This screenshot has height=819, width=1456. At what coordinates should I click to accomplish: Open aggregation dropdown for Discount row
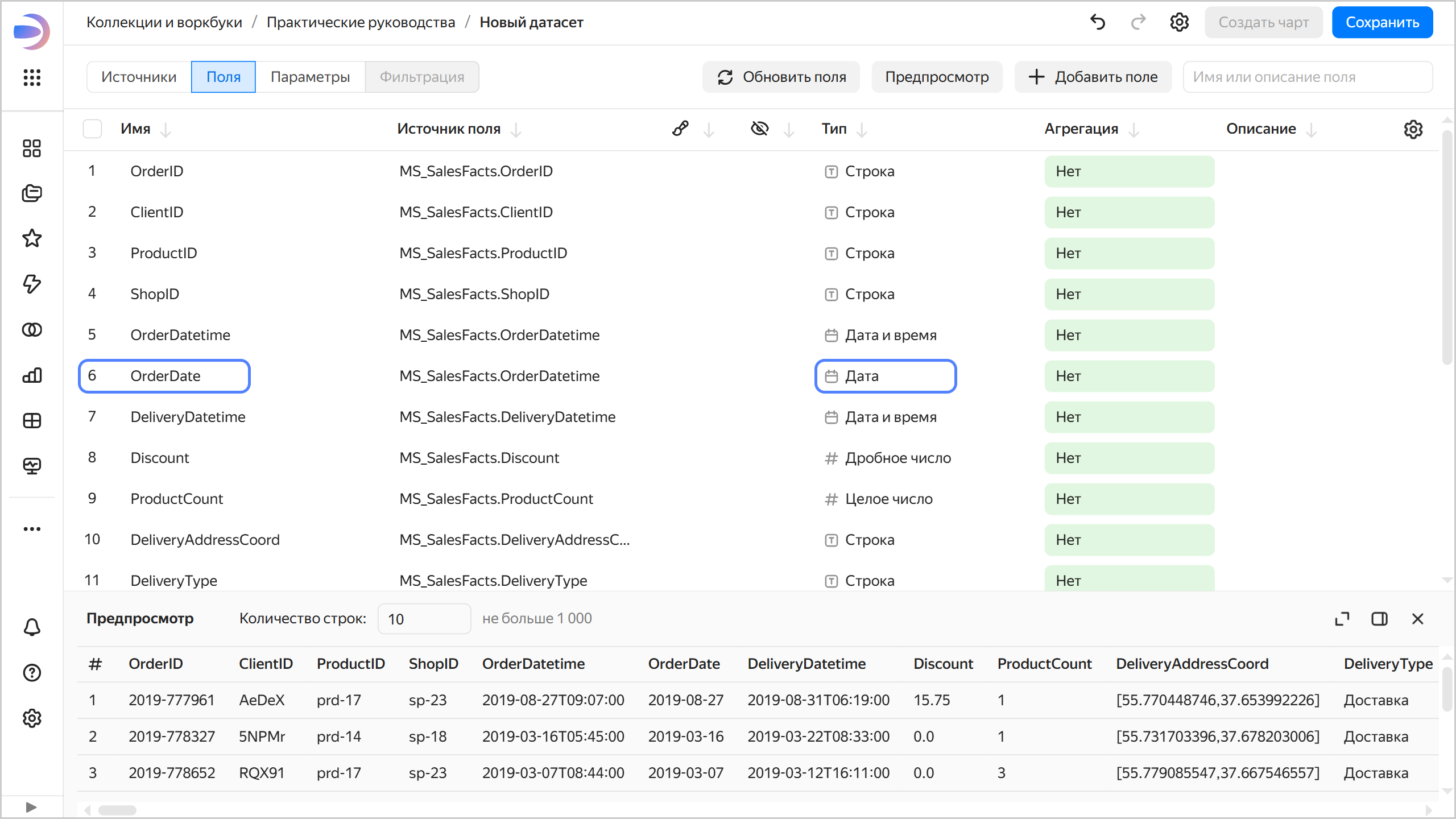tap(1129, 458)
